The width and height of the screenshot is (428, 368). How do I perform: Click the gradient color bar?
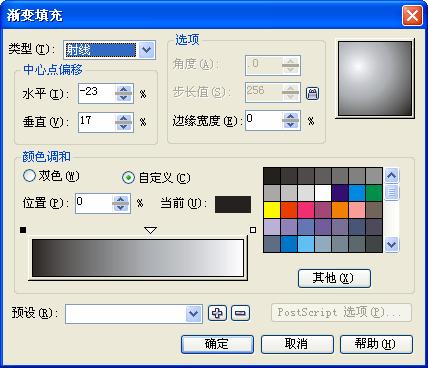tap(138, 258)
